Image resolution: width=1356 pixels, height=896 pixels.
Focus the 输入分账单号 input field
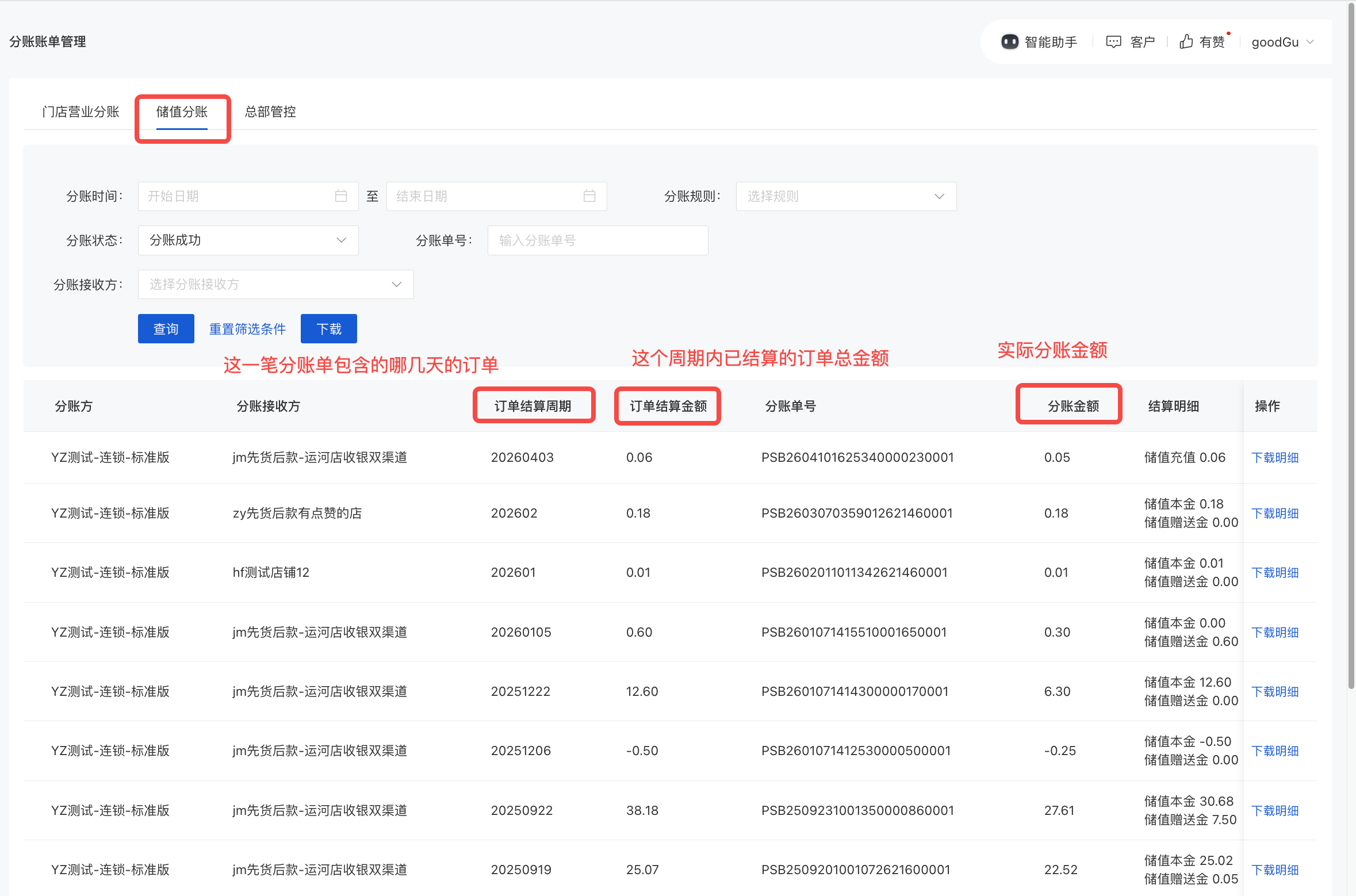pos(597,240)
